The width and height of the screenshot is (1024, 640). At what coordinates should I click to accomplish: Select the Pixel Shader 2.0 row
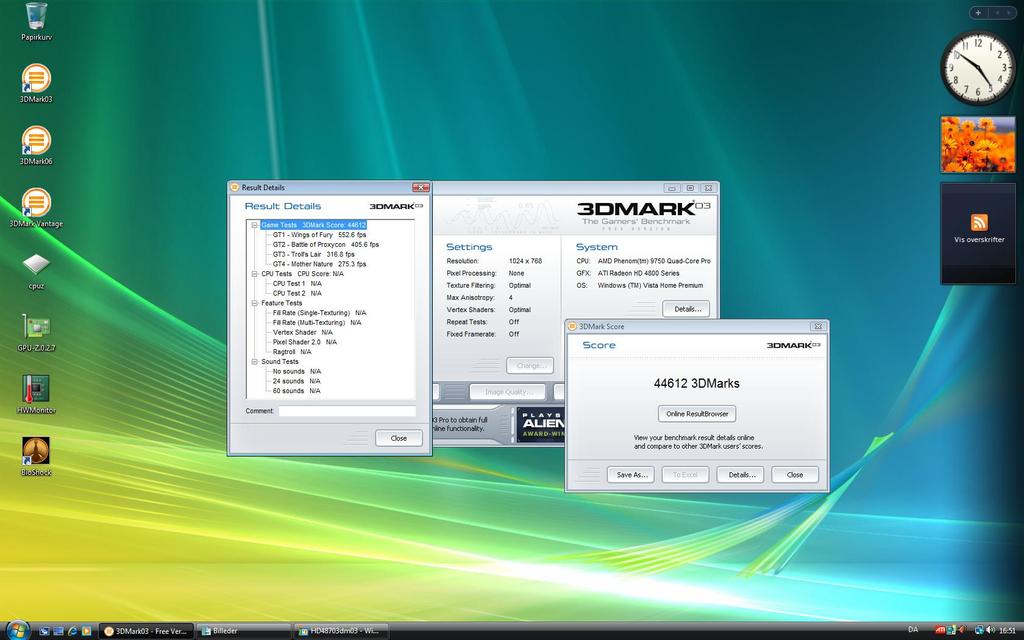click(305, 342)
